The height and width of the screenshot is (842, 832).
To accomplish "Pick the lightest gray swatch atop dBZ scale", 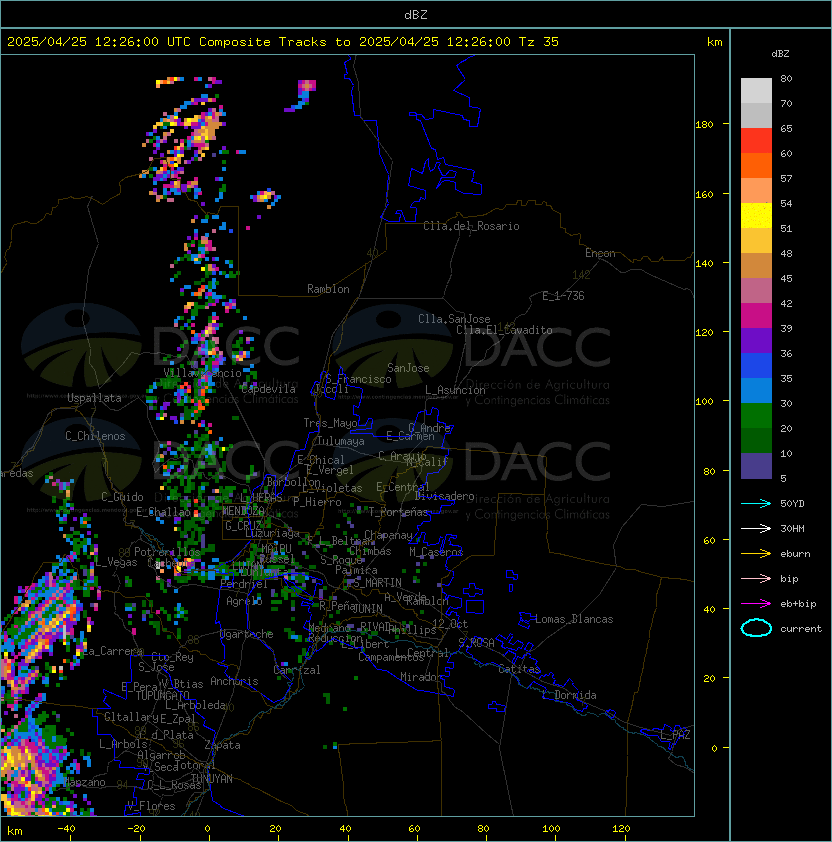I will point(756,91).
